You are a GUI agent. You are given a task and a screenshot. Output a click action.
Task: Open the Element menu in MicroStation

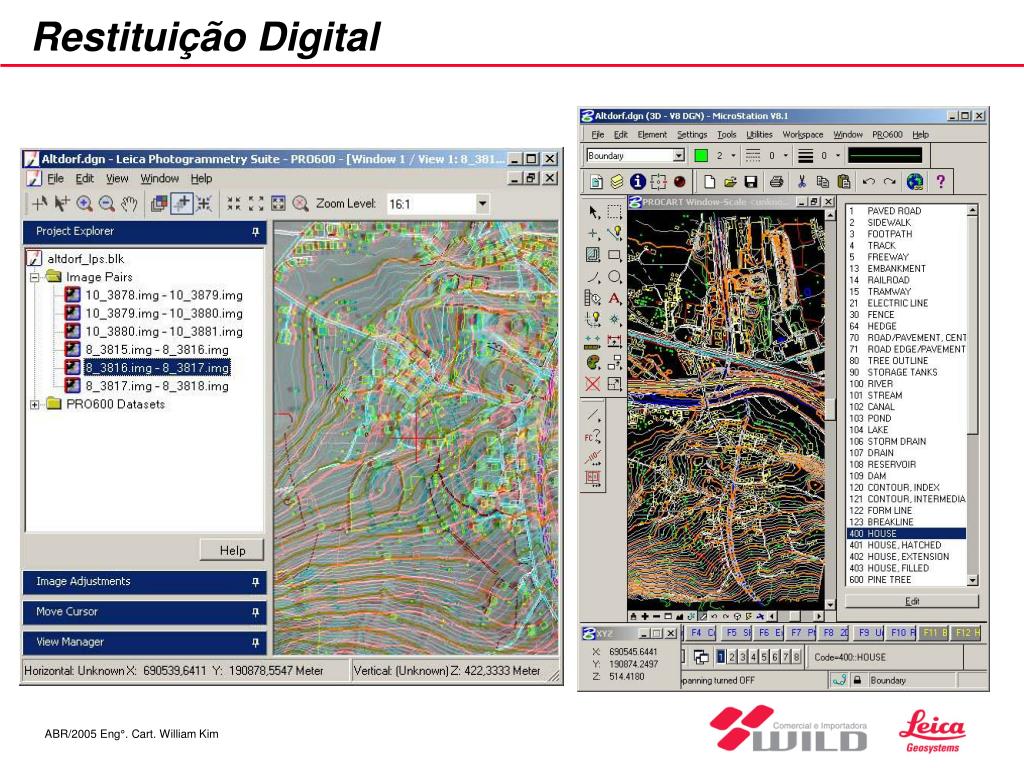(x=652, y=135)
